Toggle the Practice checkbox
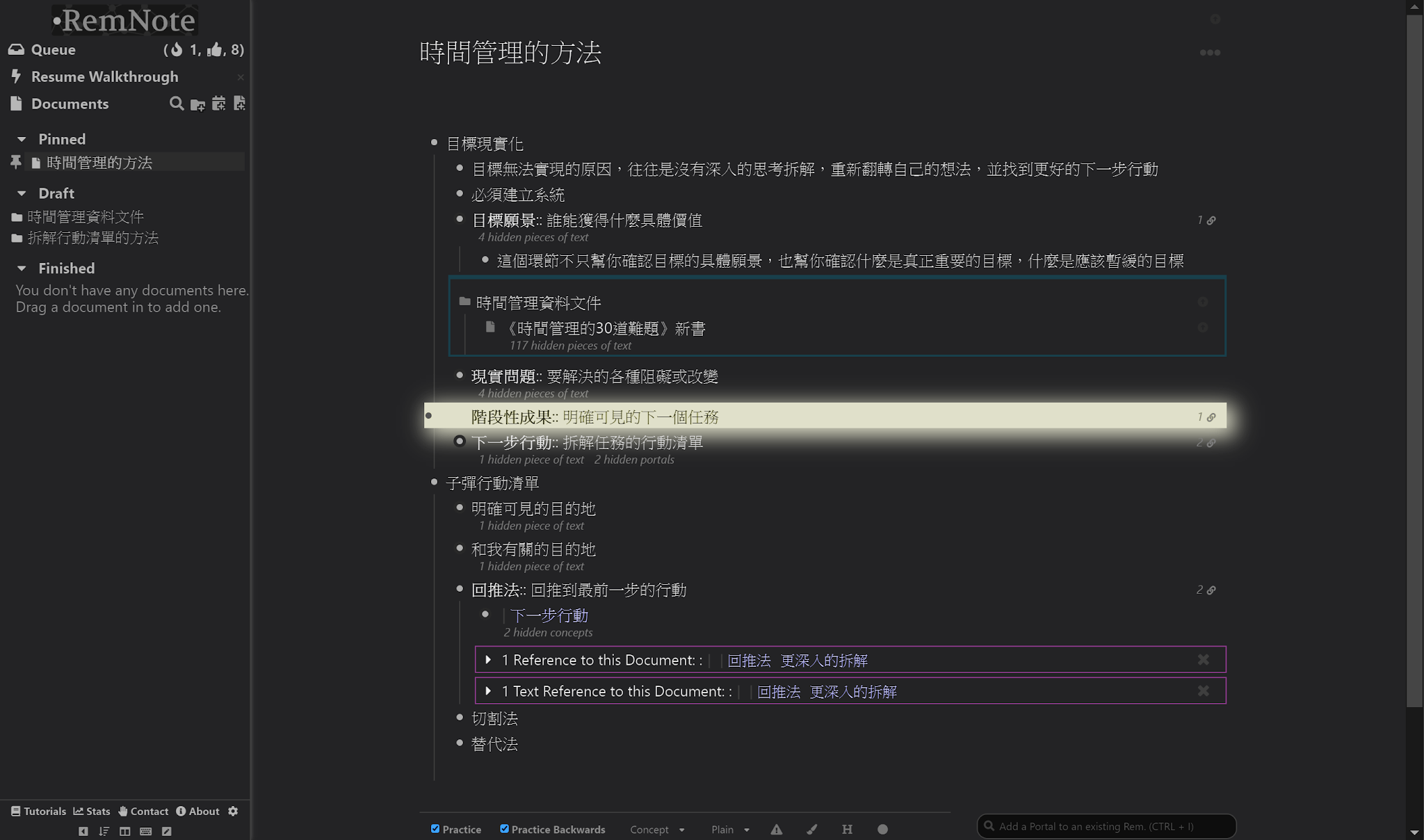Viewport: 1424px width, 840px height. 435,828
